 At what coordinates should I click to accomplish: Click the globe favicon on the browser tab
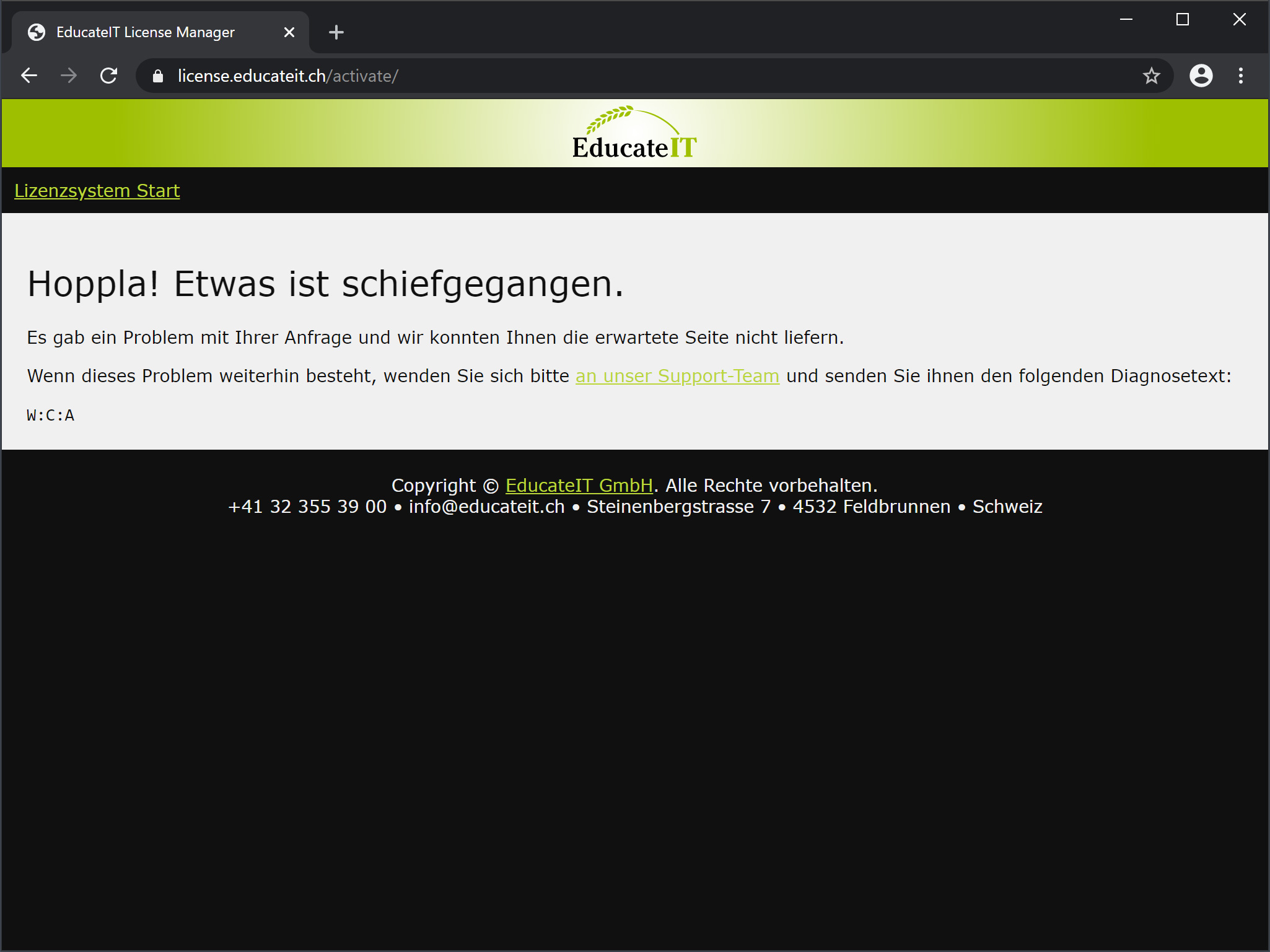click(35, 32)
